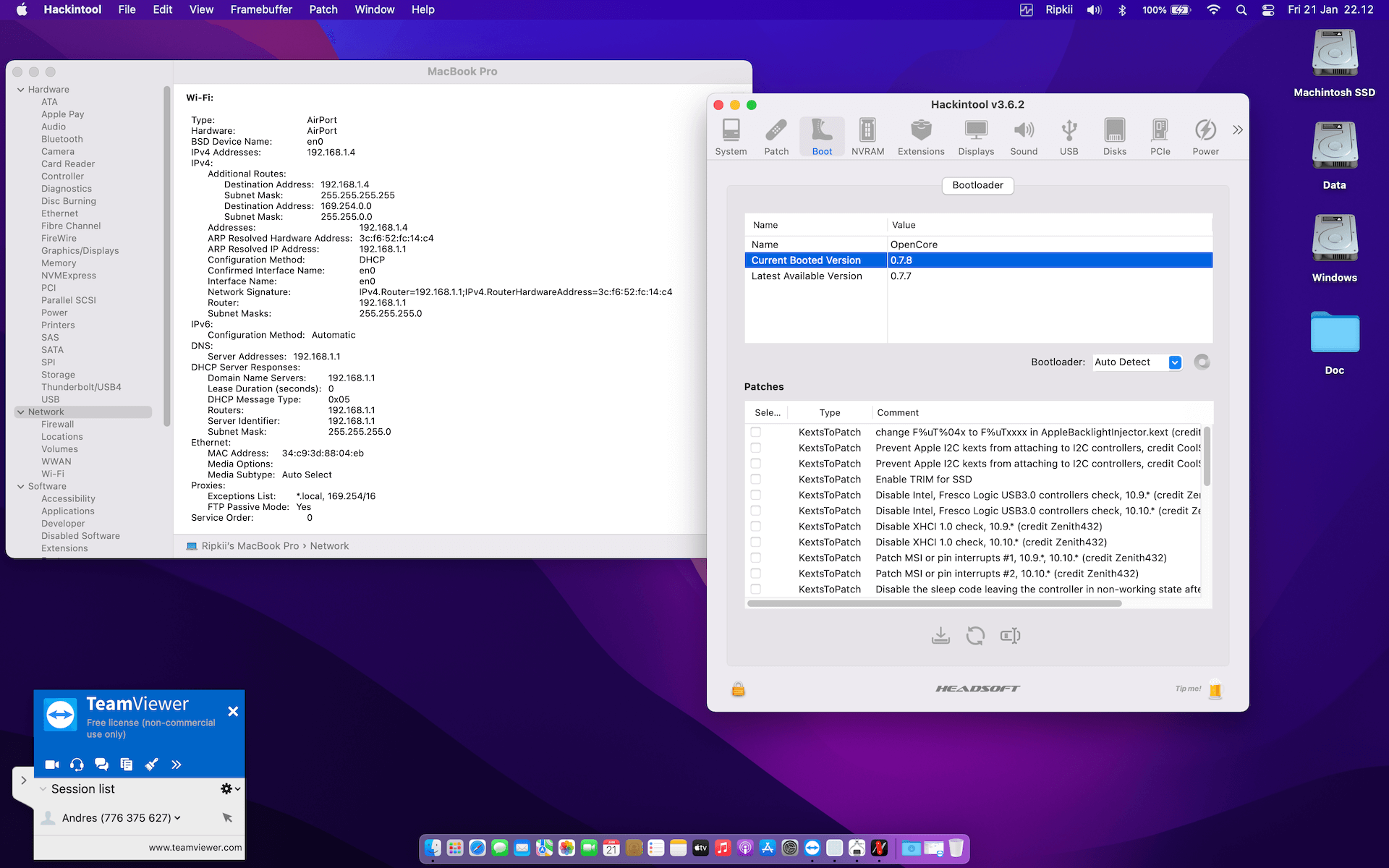Select the Latest Available Version row
This screenshot has height=868, width=1389.
[x=978, y=276]
